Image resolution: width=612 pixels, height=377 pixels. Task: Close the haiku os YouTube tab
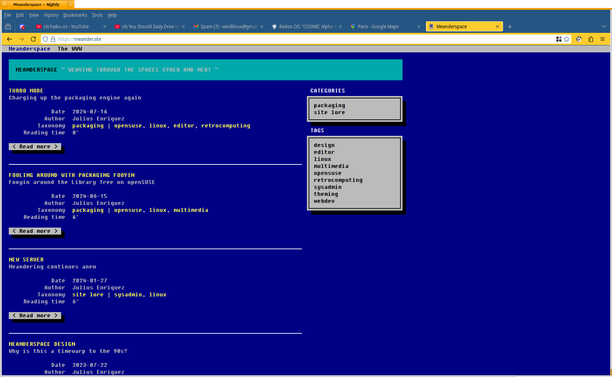point(104,27)
